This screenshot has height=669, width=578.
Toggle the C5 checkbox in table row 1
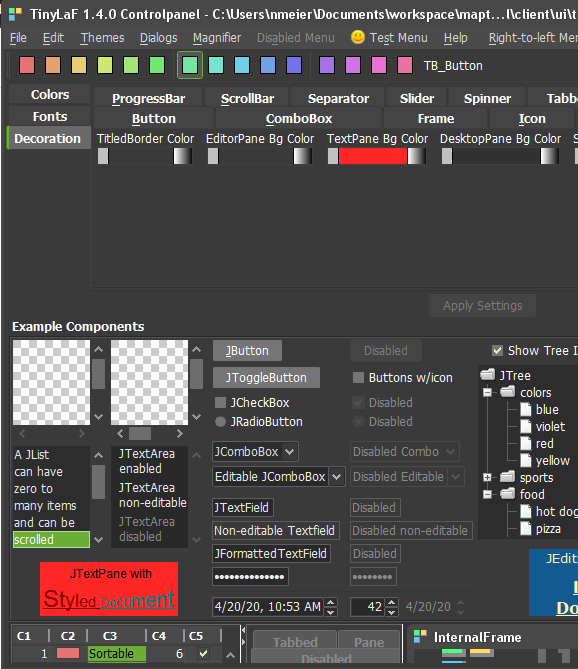coord(203,653)
